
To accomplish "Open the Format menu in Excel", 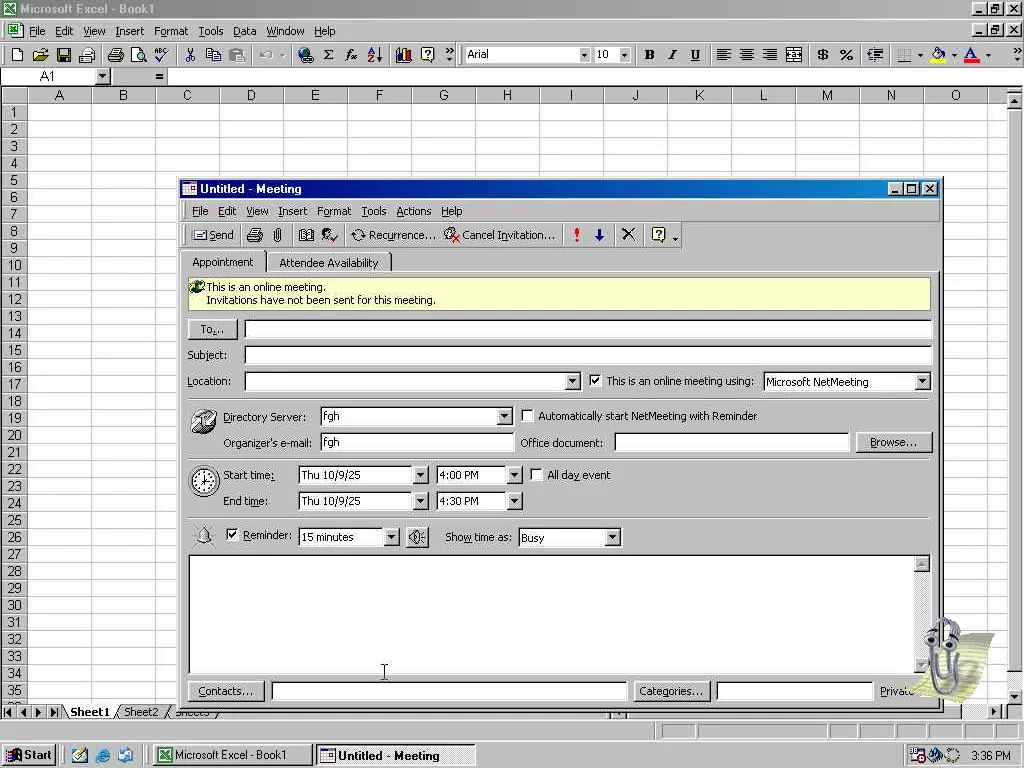I will [x=170, y=31].
